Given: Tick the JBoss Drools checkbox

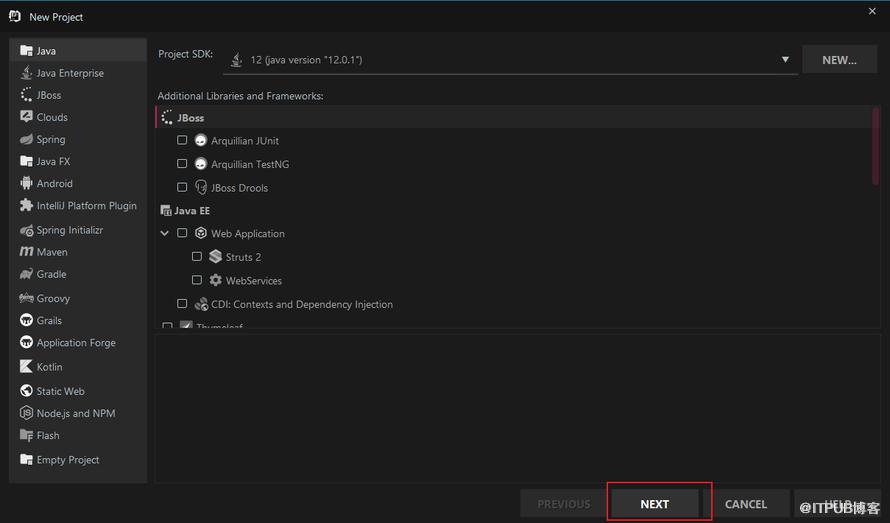Looking at the screenshot, I should coord(182,187).
